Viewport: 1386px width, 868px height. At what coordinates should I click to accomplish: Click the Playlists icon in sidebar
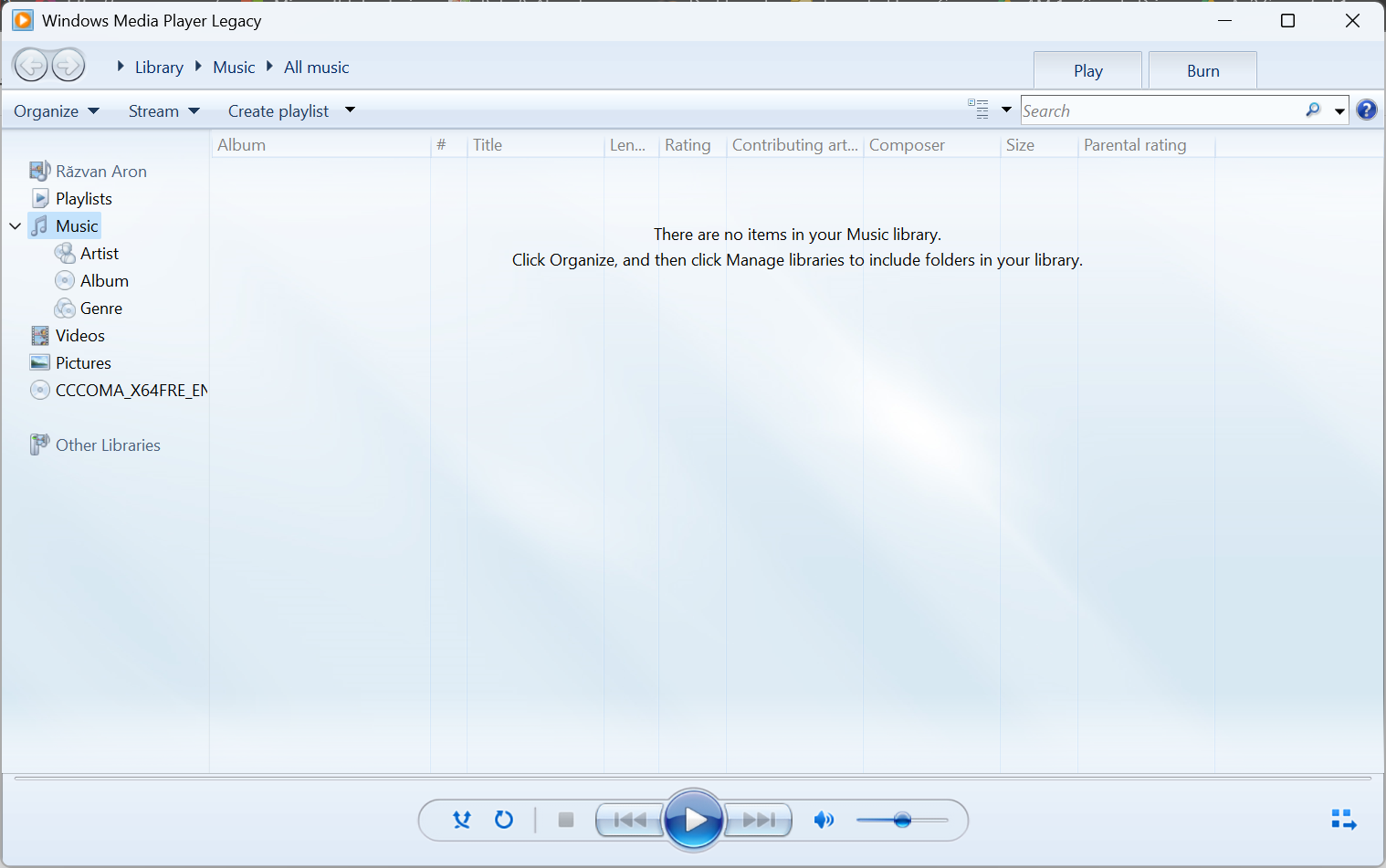click(40, 198)
